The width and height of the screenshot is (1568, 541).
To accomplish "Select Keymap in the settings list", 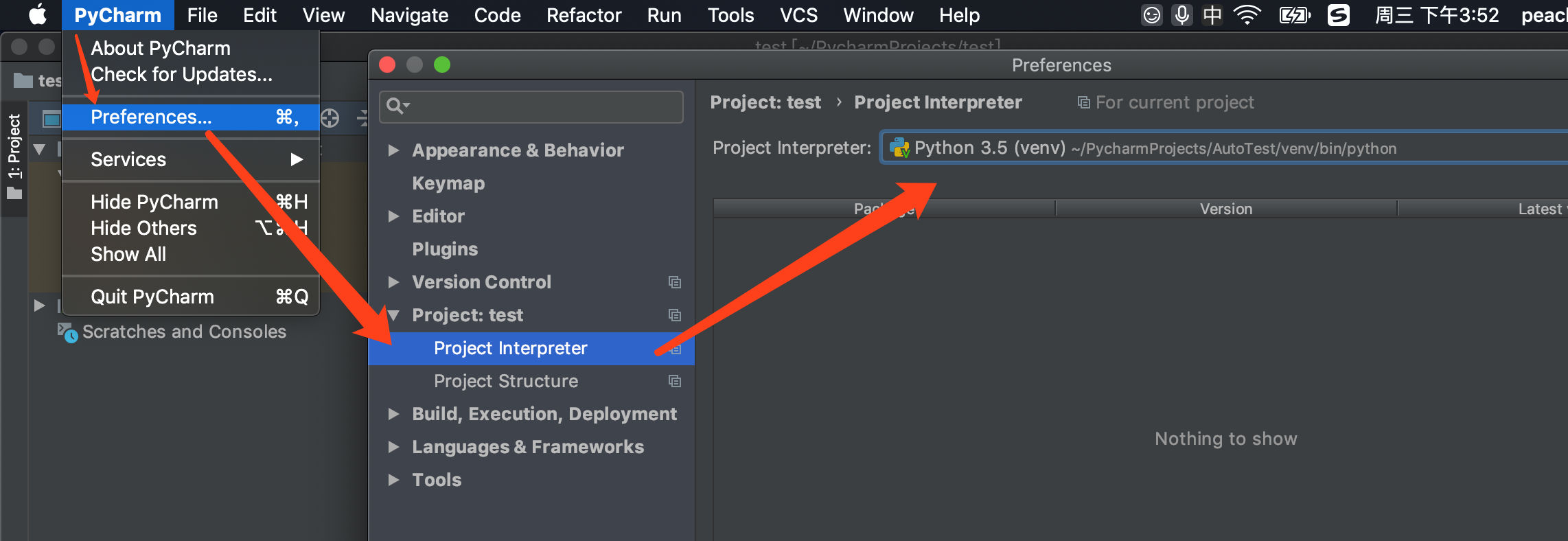I will 448,183.
